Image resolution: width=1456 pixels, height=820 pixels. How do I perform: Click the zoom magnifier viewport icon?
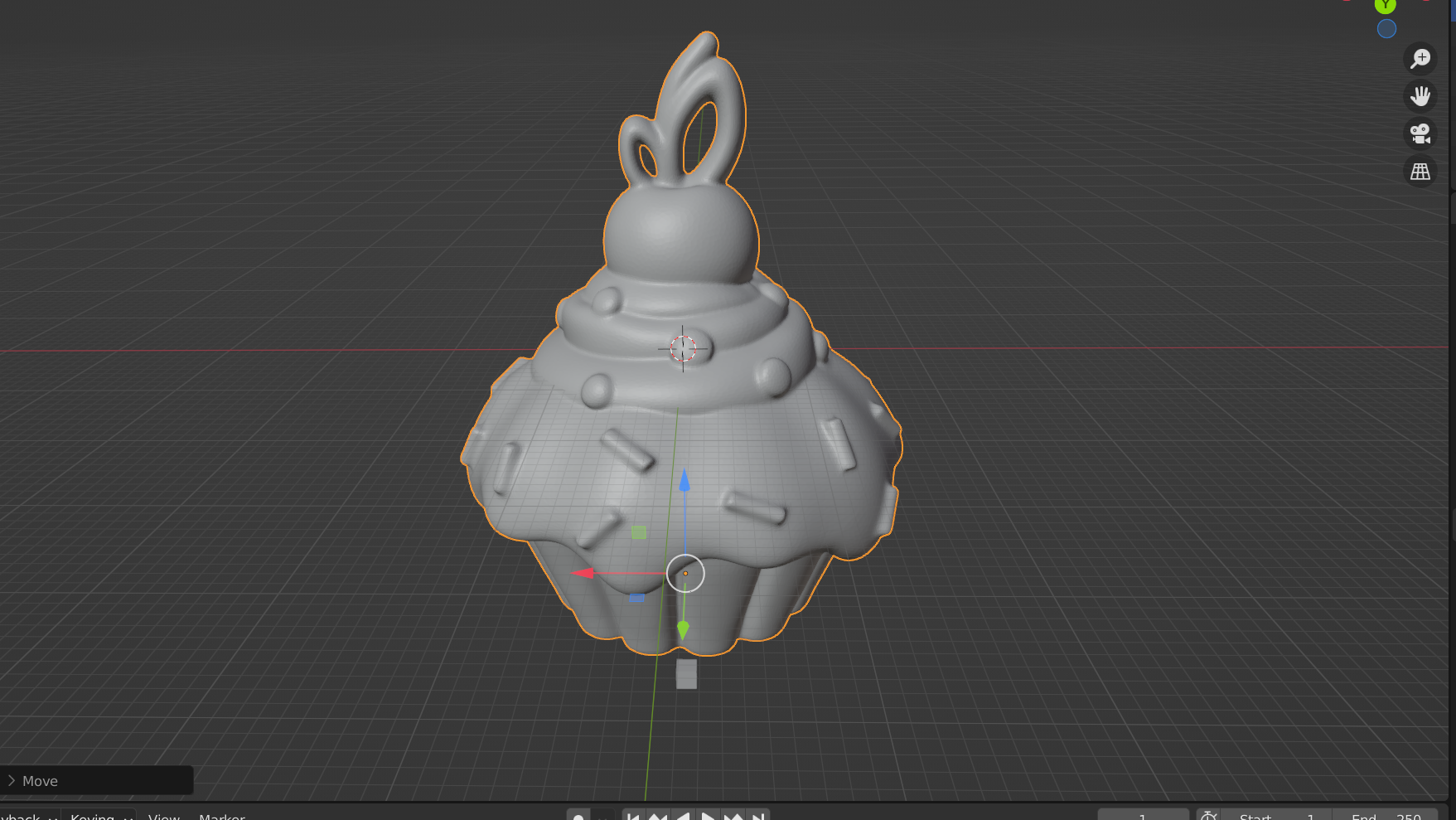coord(1420,58)
